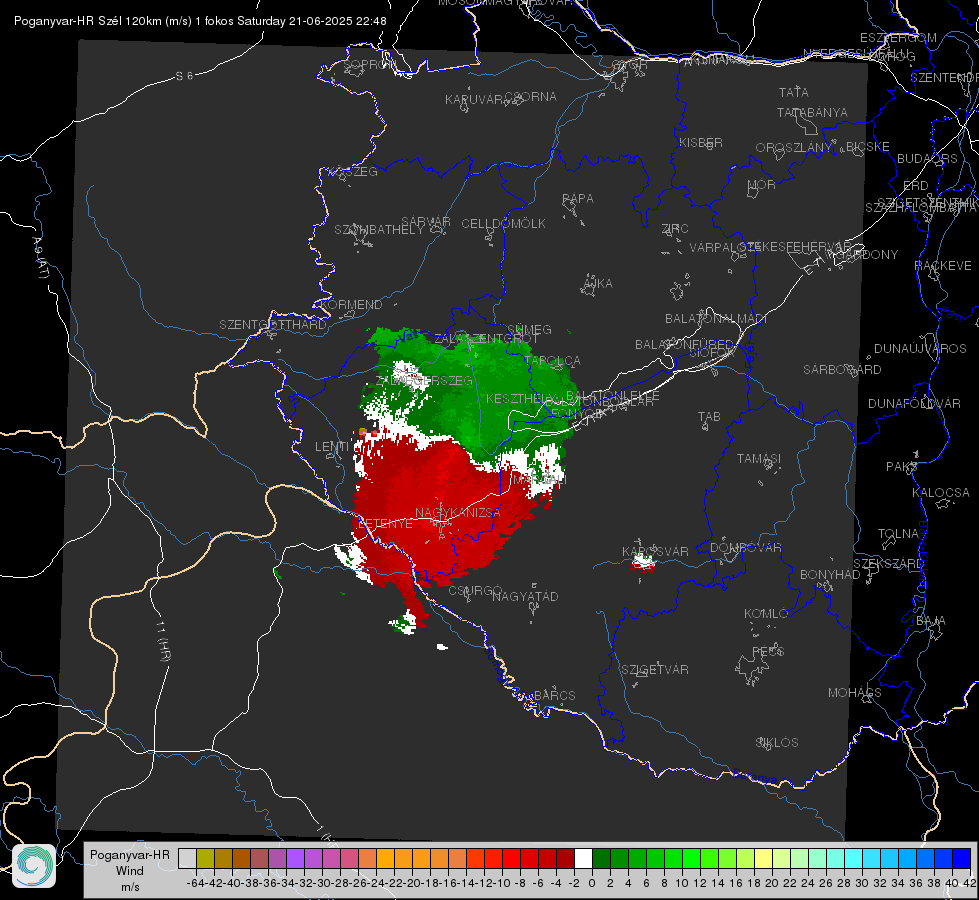This screenshot has width=979, height=900.
Task: Click the TATABANYA city label
Action: (812, 113)
